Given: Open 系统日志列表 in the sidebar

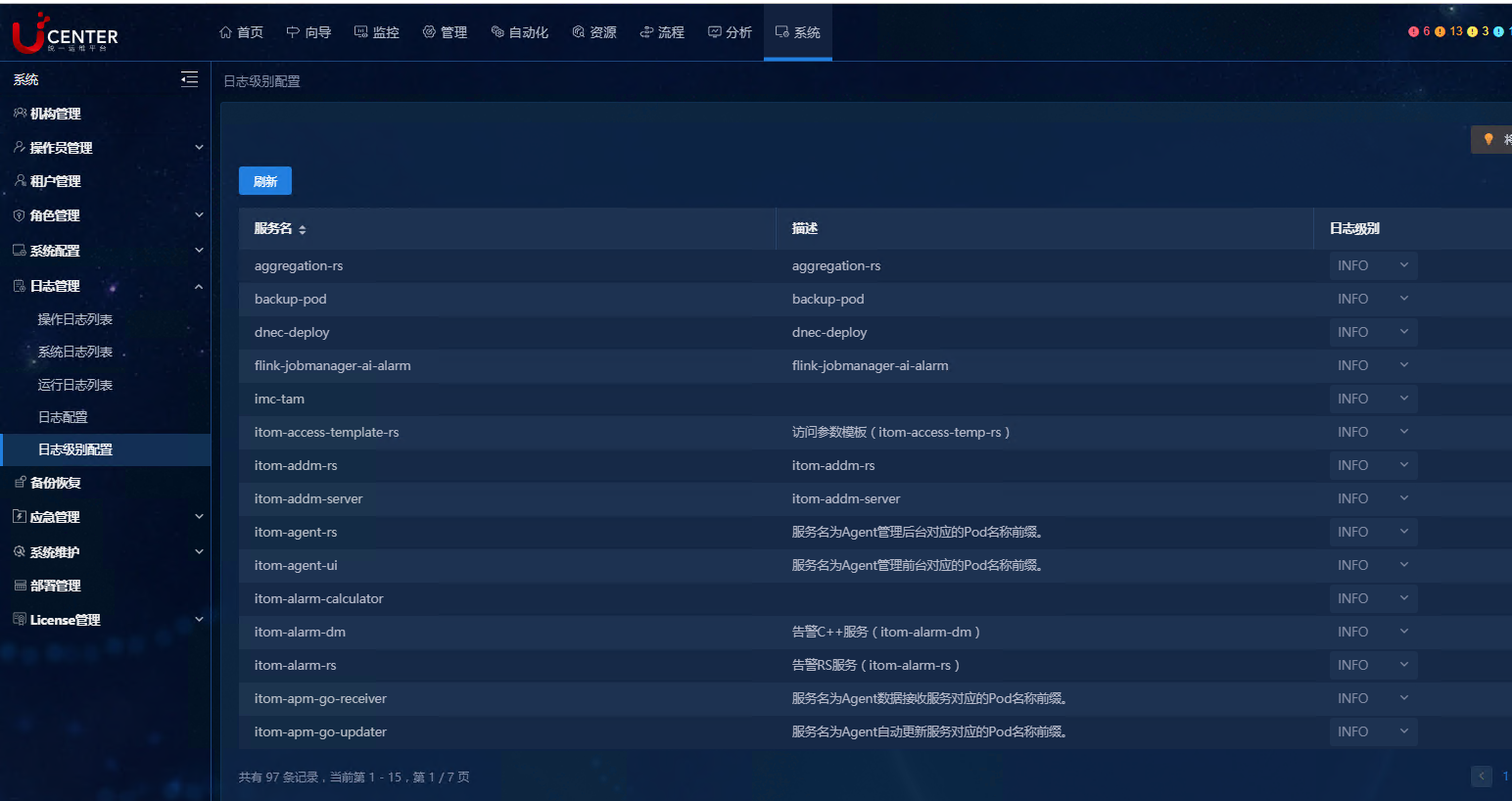Looking at the screenshot, I should click(x=75, y=352).
